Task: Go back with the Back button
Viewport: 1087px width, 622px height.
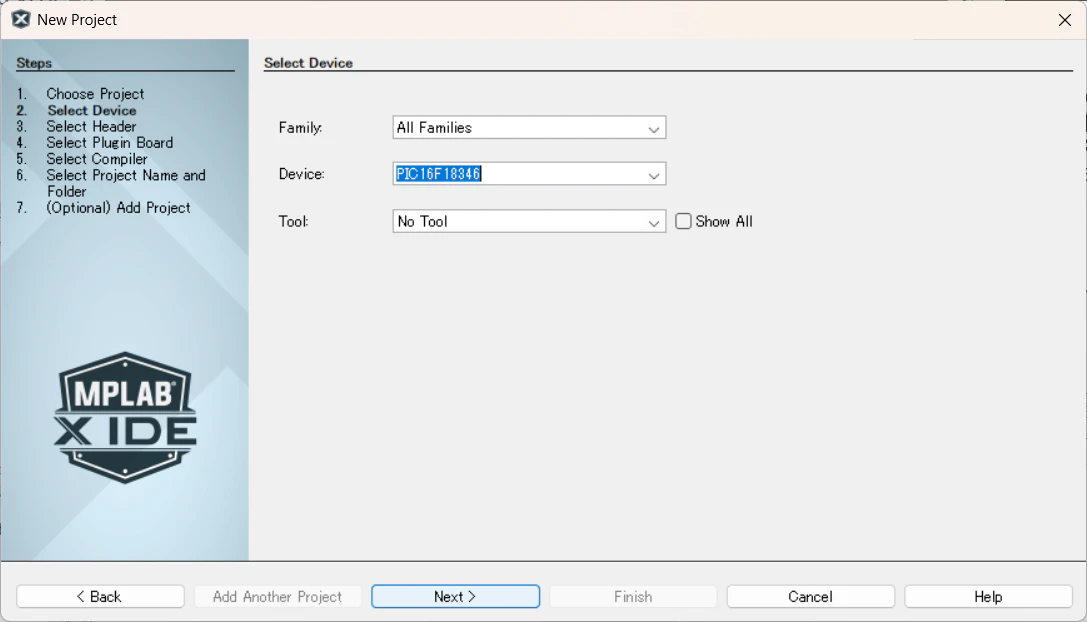Action: pyautogui.click(x=101, y=596)
